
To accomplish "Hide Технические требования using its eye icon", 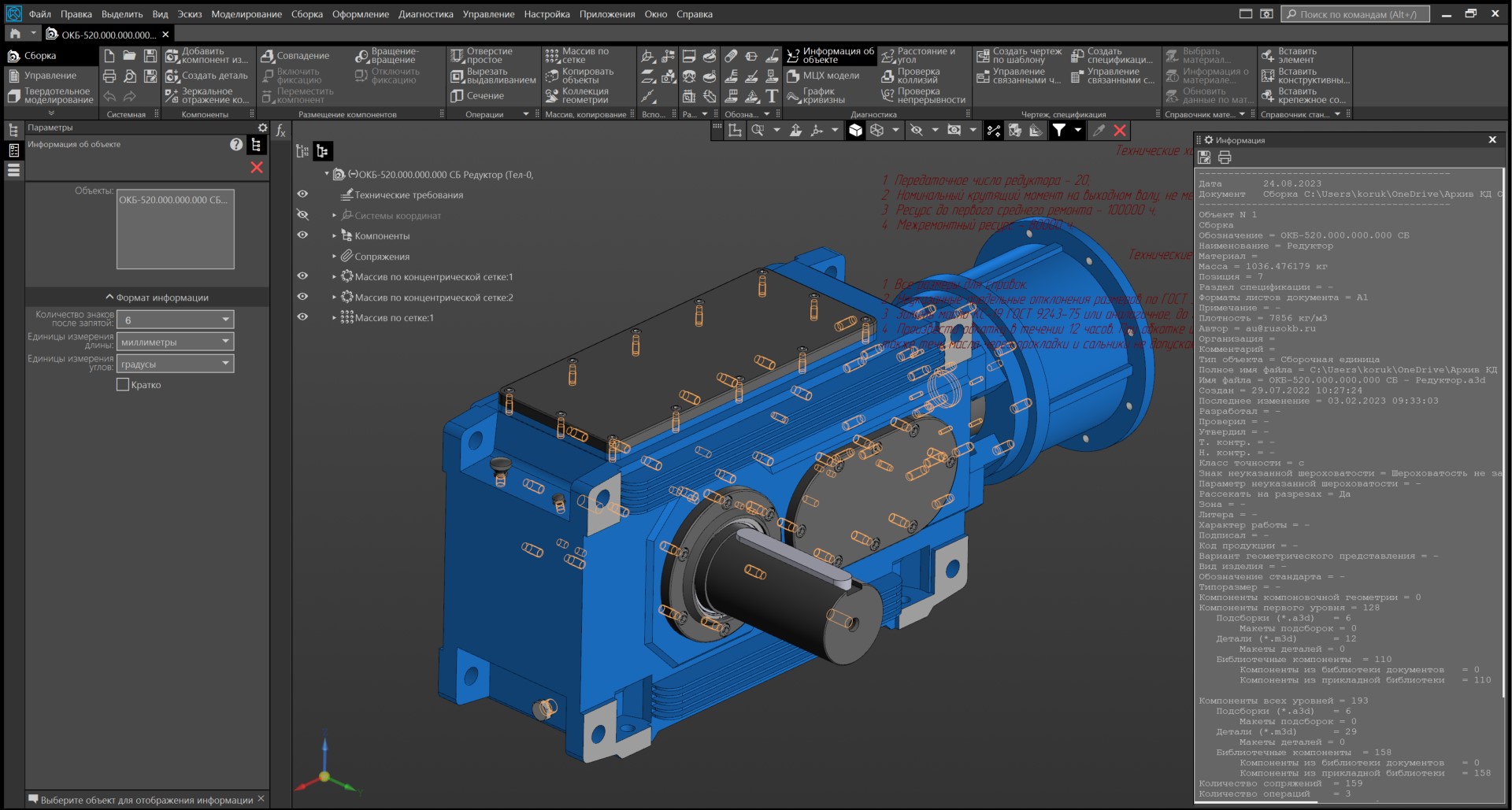I will 302,194.
